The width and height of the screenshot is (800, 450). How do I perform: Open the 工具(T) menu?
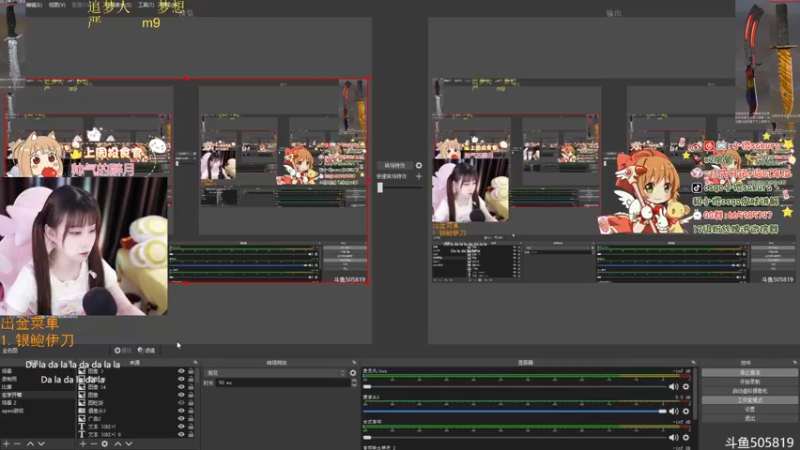146,5
